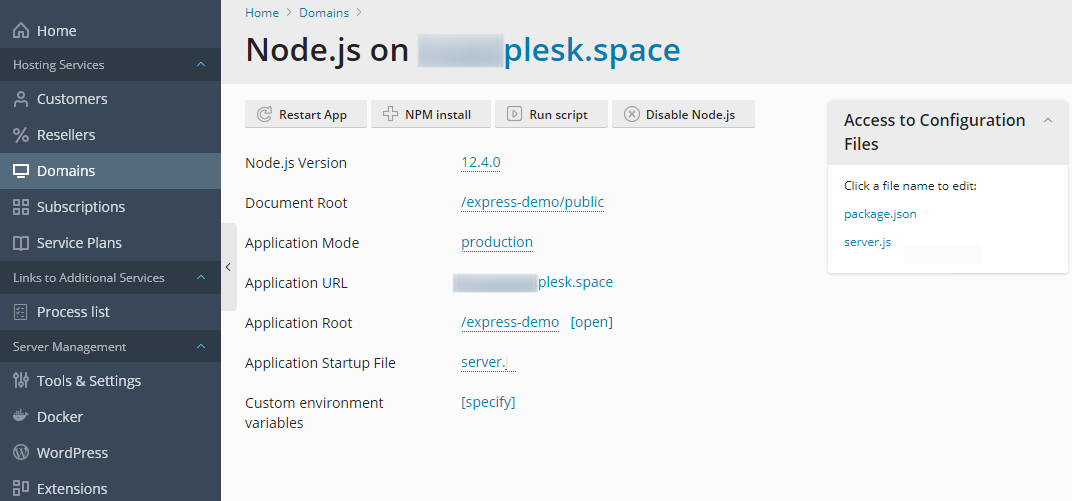1072x501 pixels.
Task: Edit the Application Startup File value
Action: 488,362
